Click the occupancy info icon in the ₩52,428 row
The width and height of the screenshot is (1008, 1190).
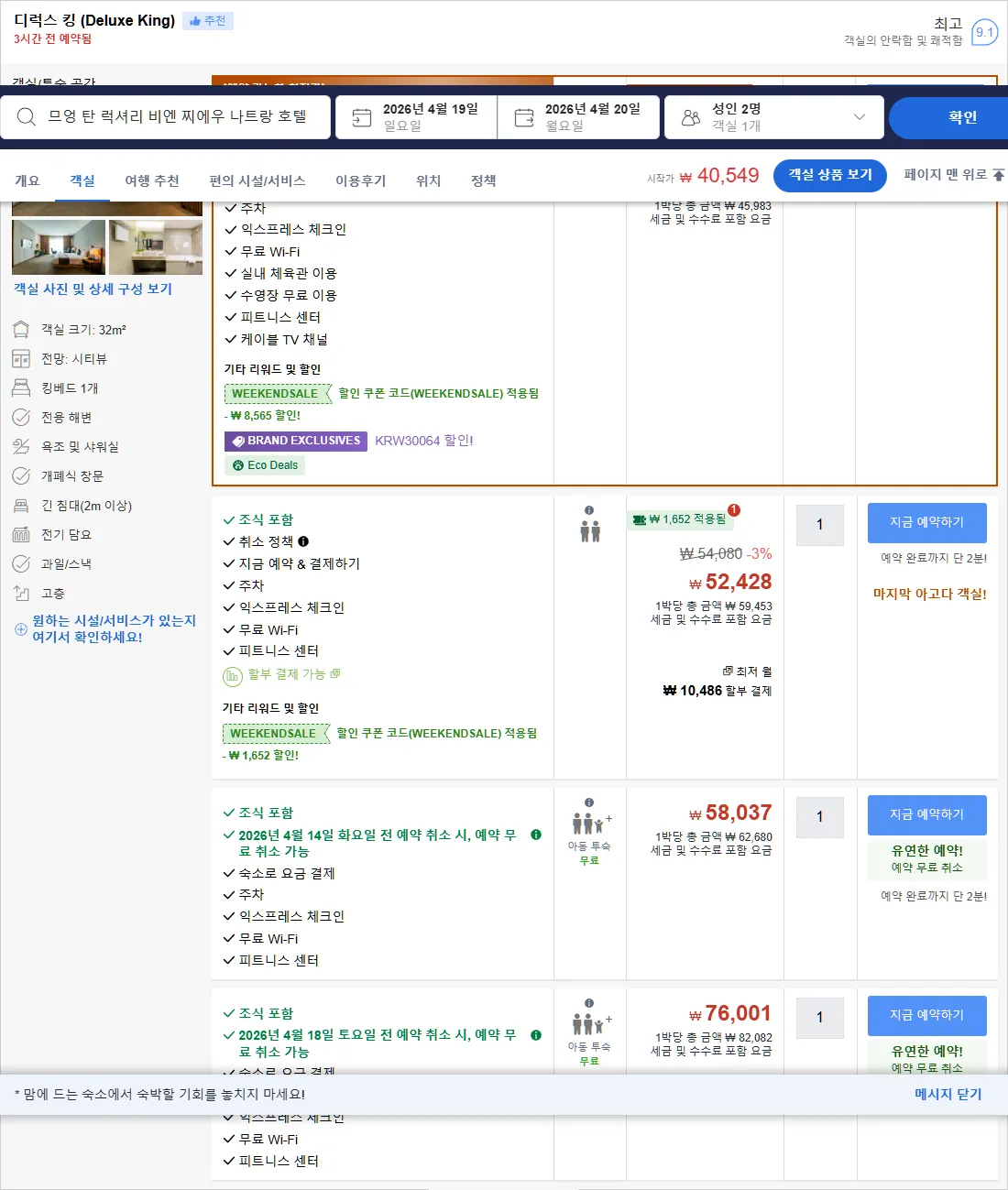coord(589,510)
